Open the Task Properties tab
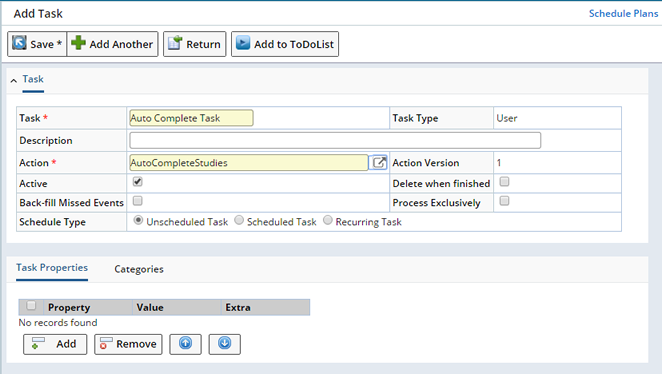The image size is (662, 374). pos(52,268)
